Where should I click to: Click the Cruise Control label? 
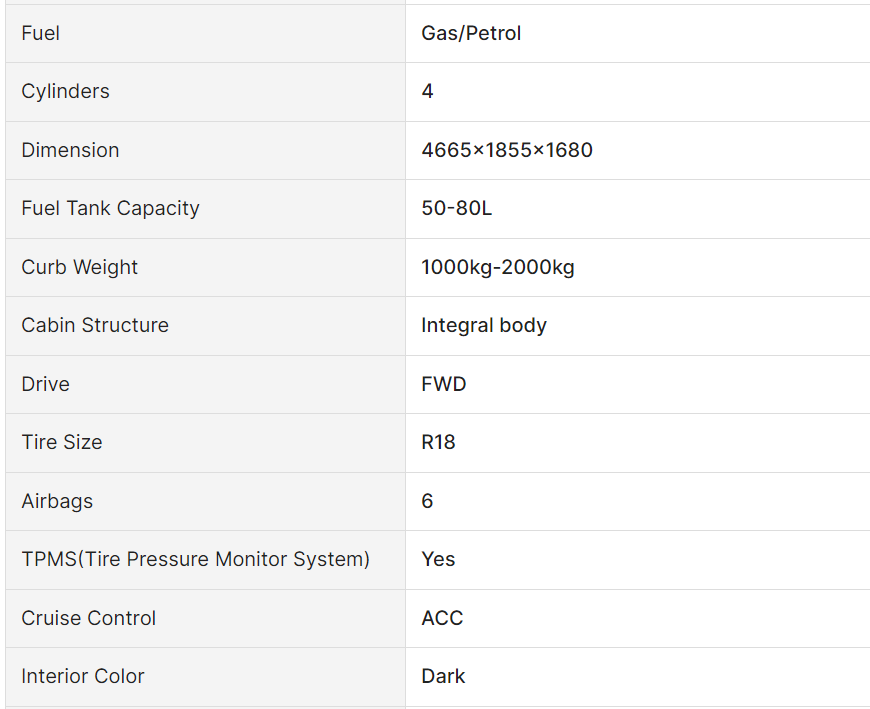pyautogui.click(x=89, y=619)
